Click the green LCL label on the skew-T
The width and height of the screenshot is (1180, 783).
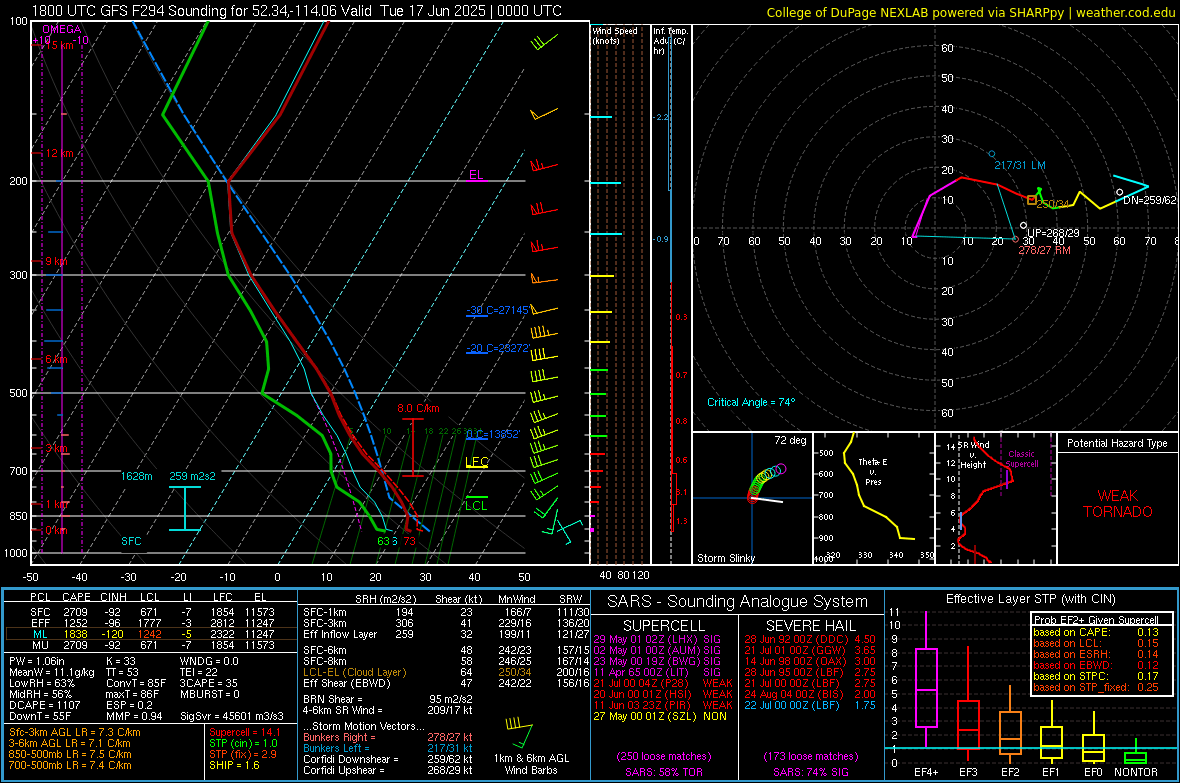(476, 505)
